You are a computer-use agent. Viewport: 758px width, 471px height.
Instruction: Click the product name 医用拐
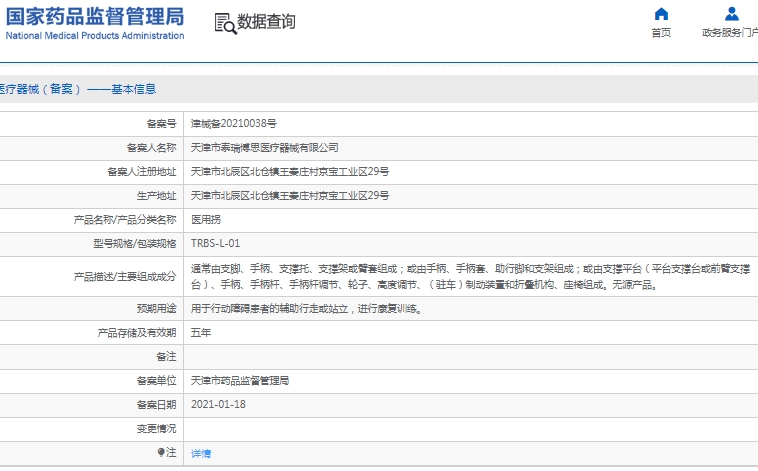[x=205, y=220]
